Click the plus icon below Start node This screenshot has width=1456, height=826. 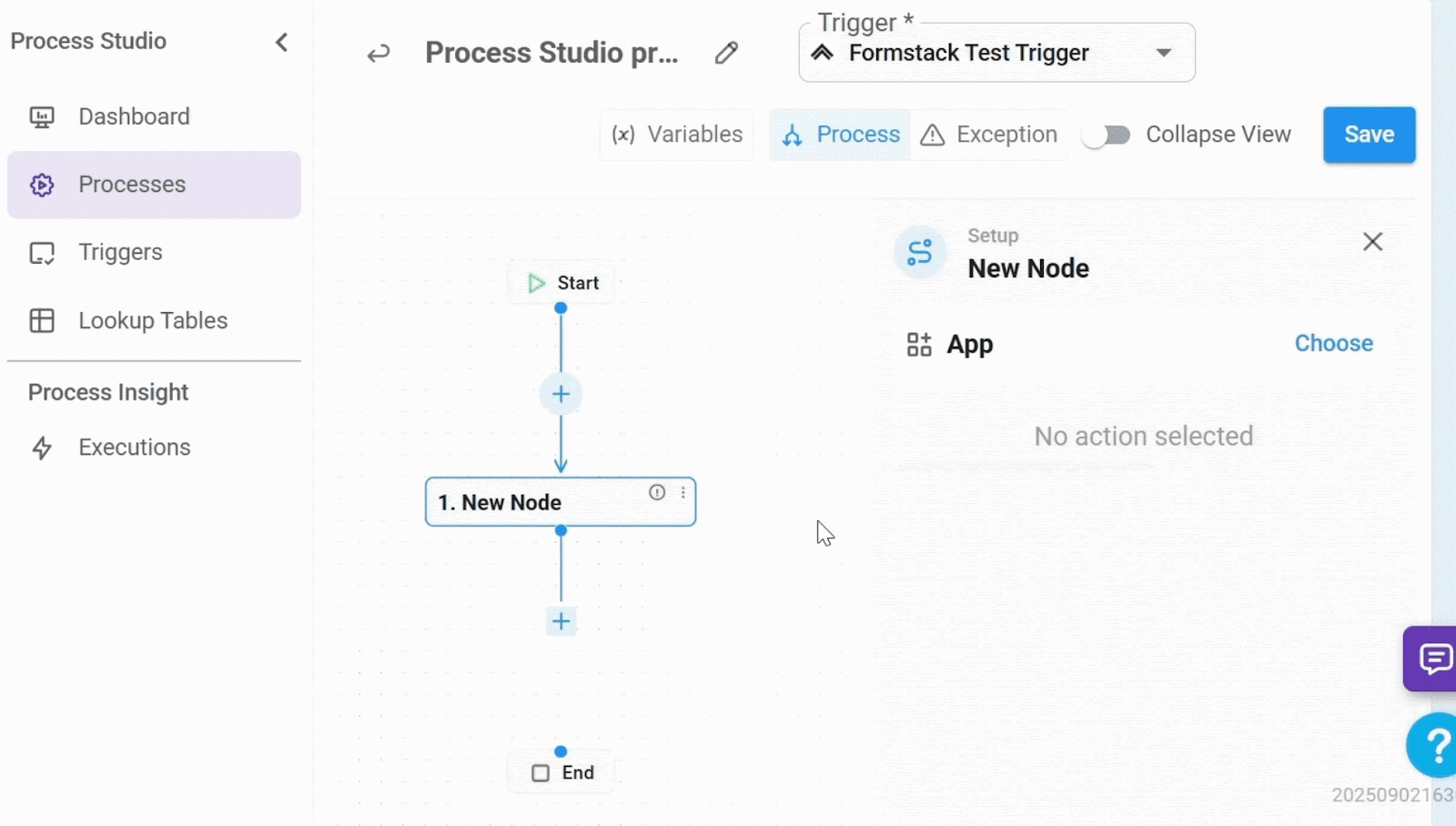(561, 394)
